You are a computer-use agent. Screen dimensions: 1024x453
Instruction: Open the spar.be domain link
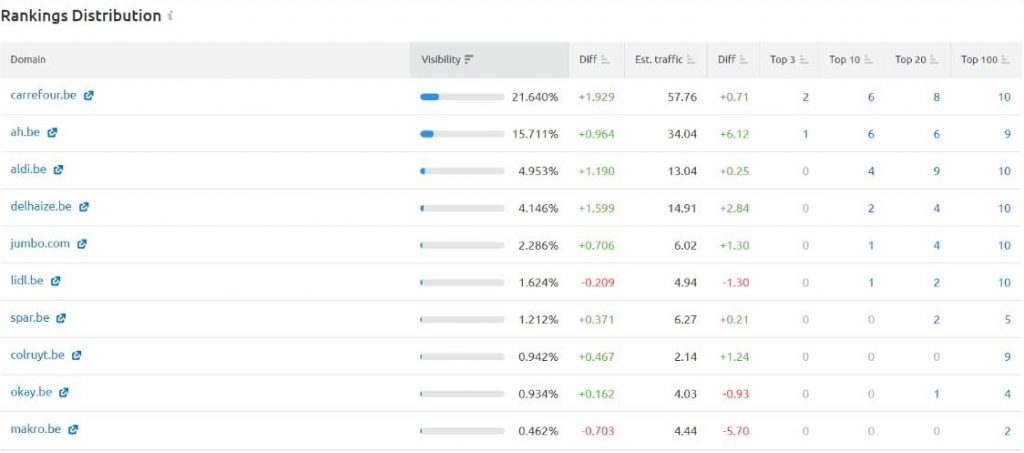29,319
